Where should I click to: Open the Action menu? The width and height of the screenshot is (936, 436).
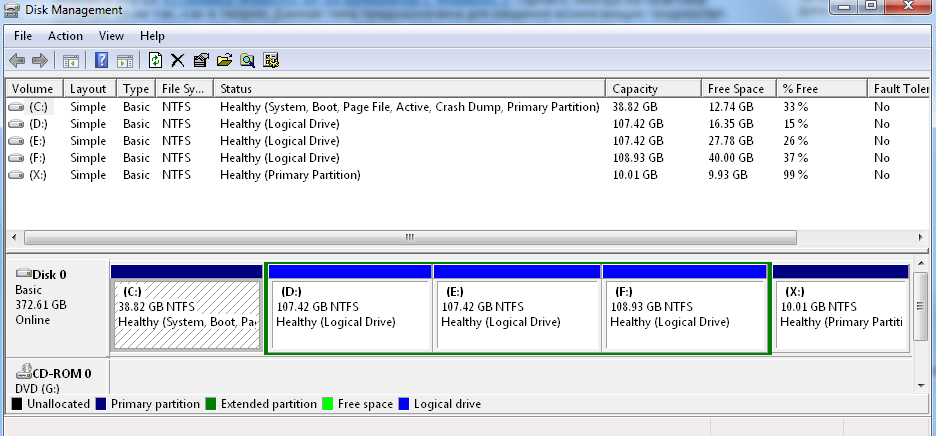click(65, 36)
